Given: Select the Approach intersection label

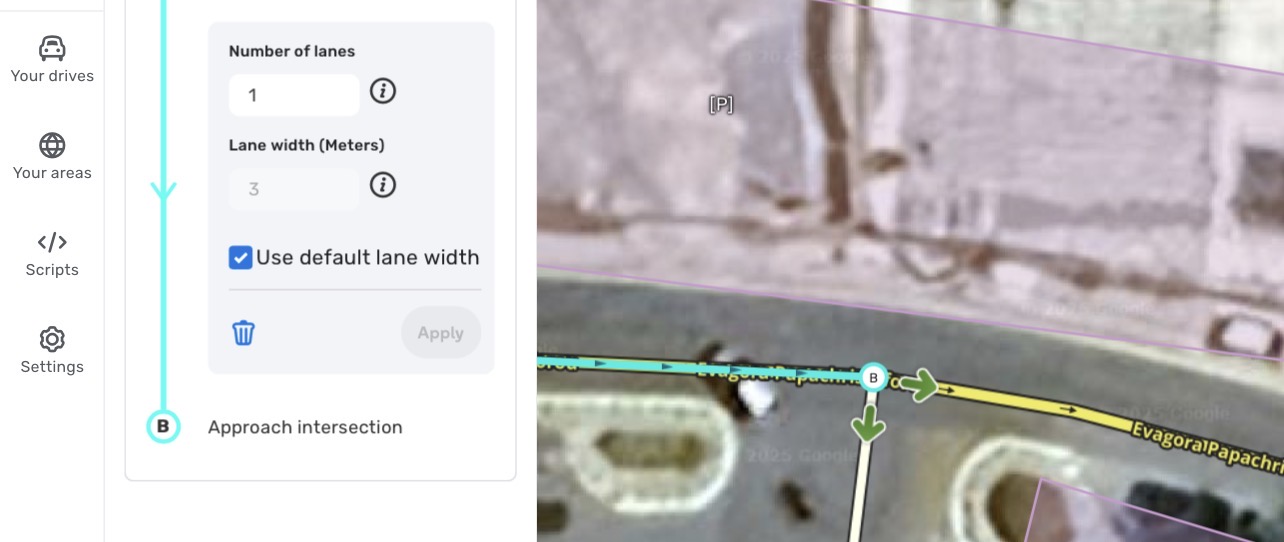Looking at the screenshot, I should (x=305, y=427).
